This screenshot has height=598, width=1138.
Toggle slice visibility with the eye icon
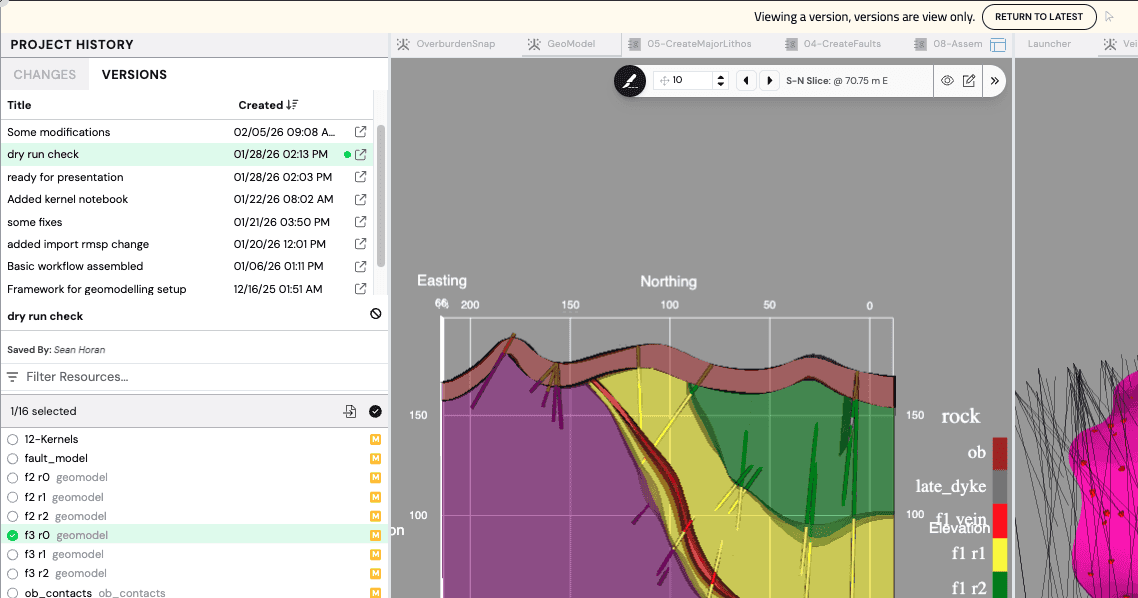pyautogui.click(x=947, y=81)
